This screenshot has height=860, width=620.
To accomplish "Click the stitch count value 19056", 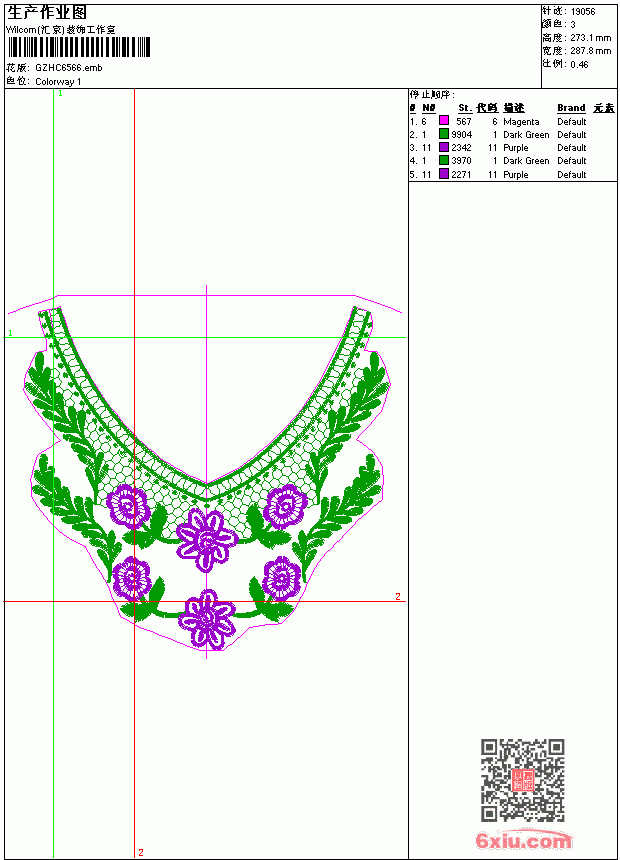I will pyautogui.click(x=583, y=12).
